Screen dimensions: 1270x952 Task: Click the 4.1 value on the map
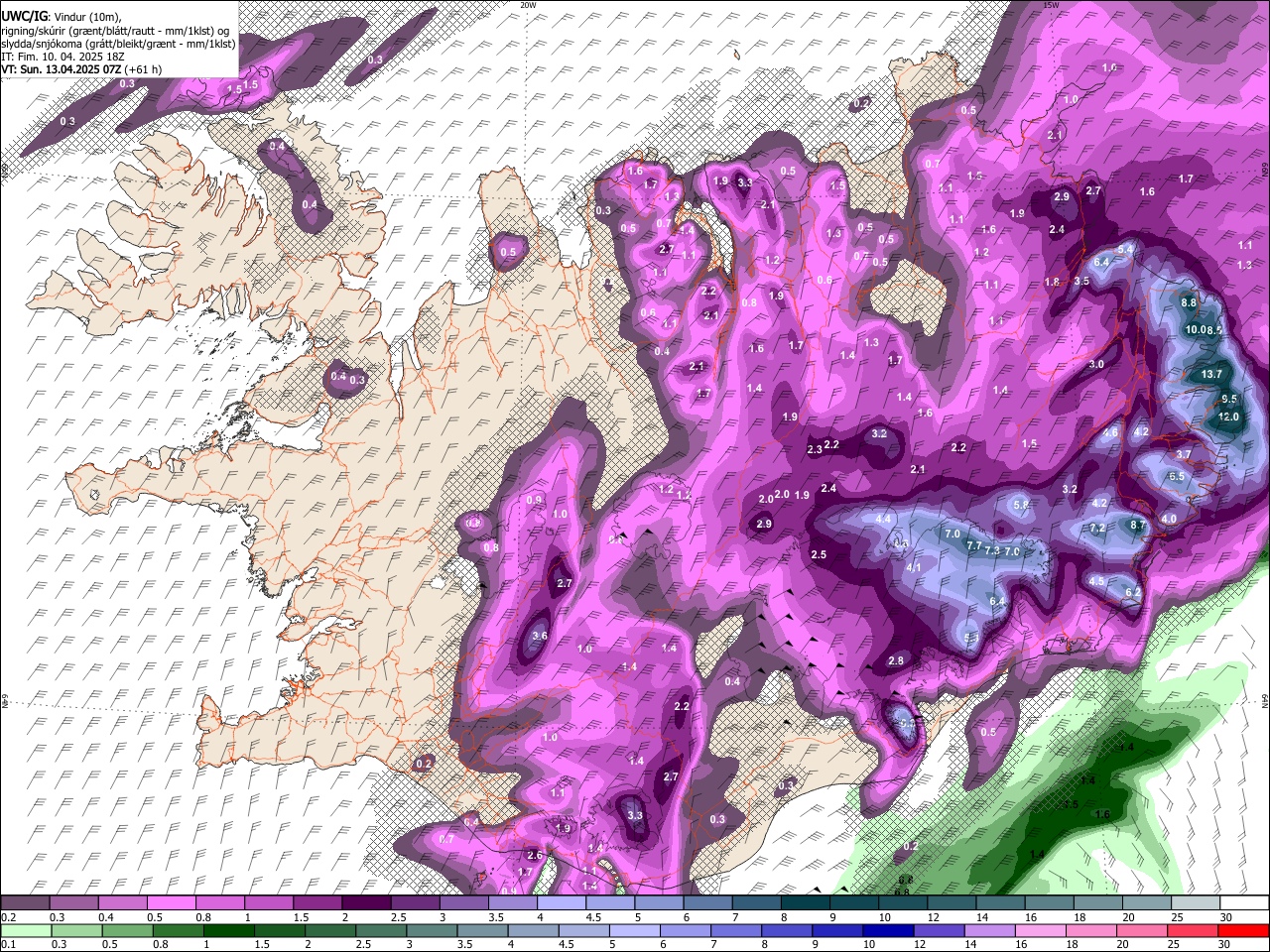(x=915, y=567)
